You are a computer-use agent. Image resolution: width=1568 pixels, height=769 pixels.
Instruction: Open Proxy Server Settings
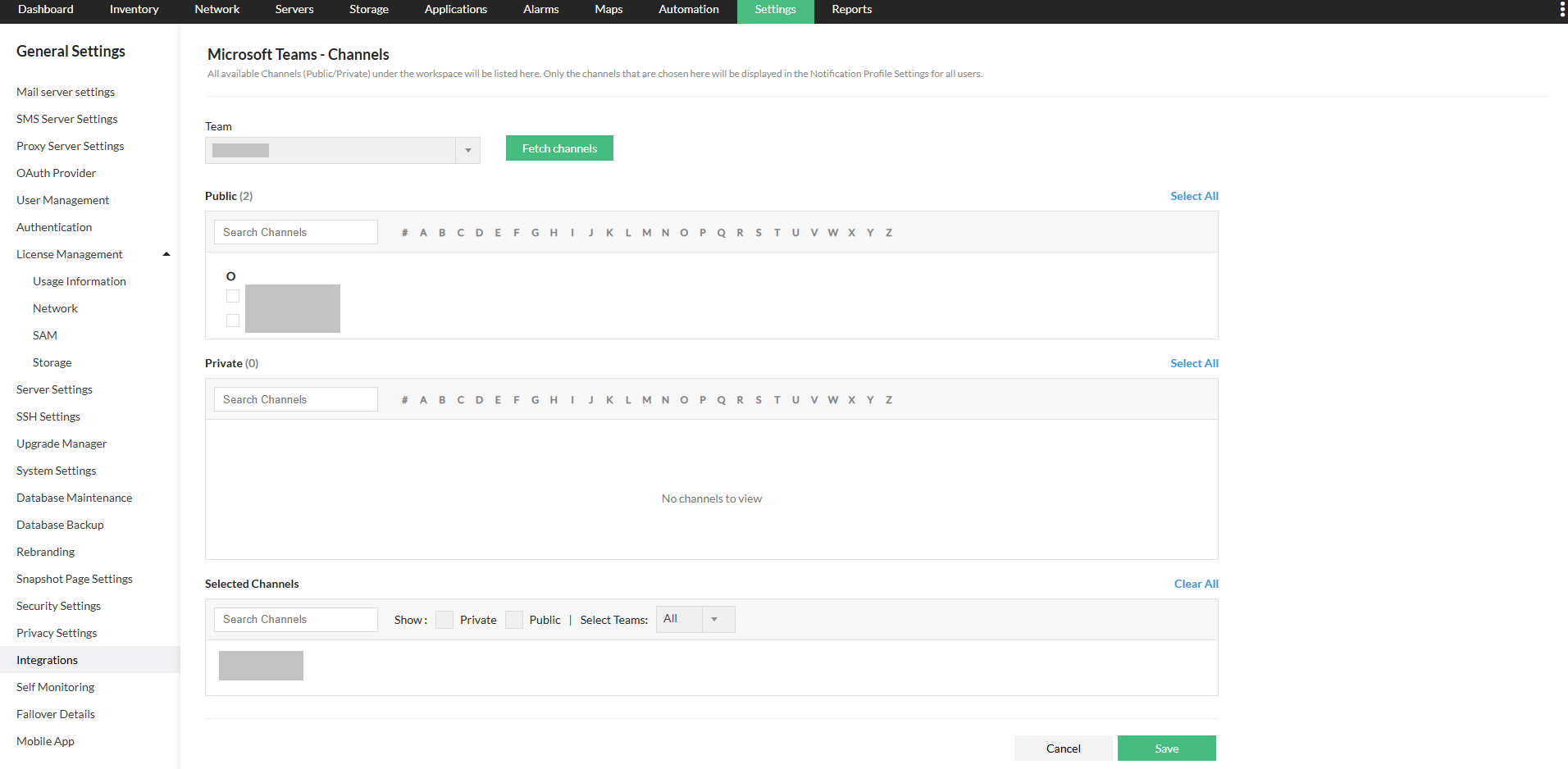[x=71, y=146]
